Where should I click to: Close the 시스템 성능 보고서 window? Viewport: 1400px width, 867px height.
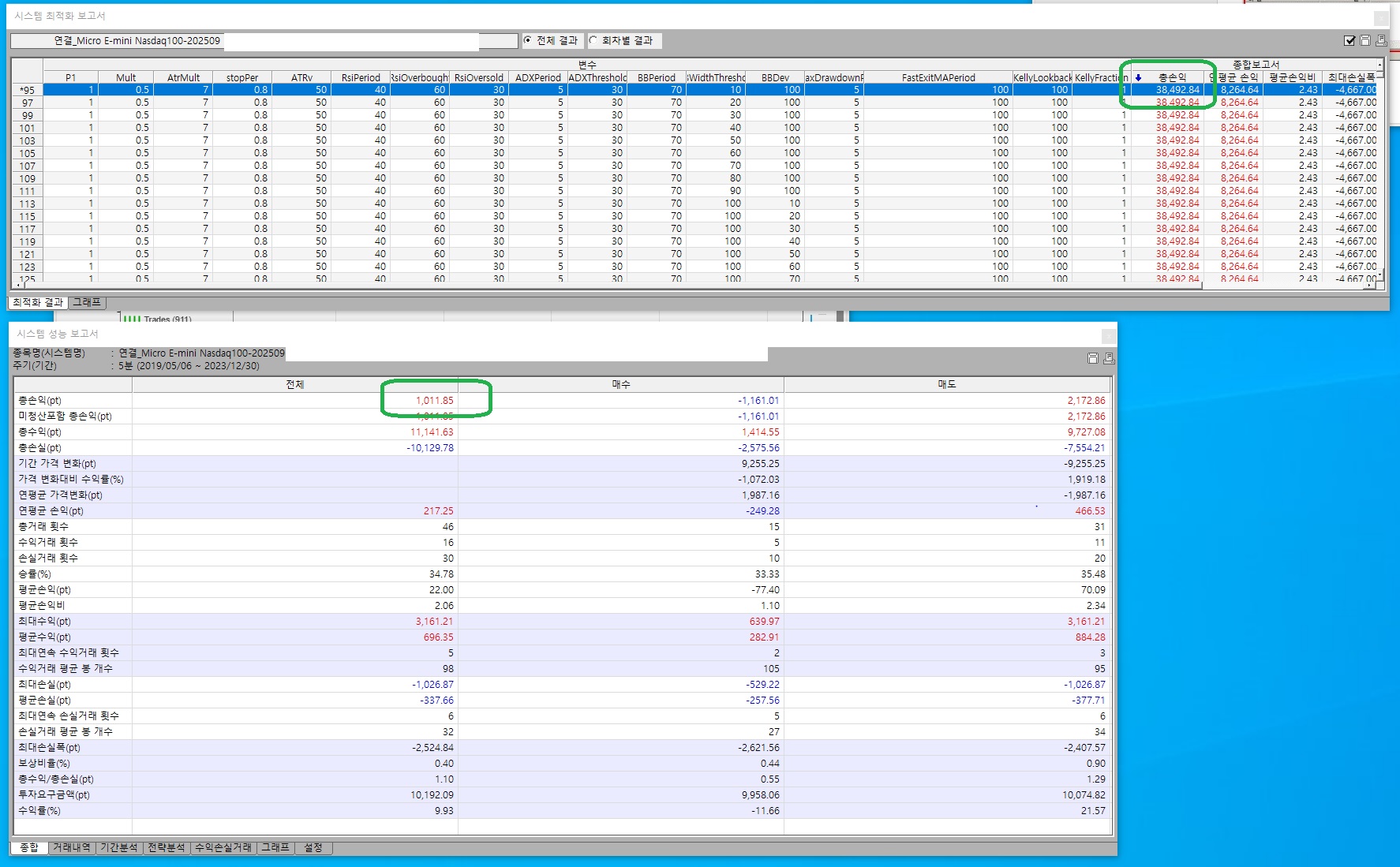(x=1109, y=335)
